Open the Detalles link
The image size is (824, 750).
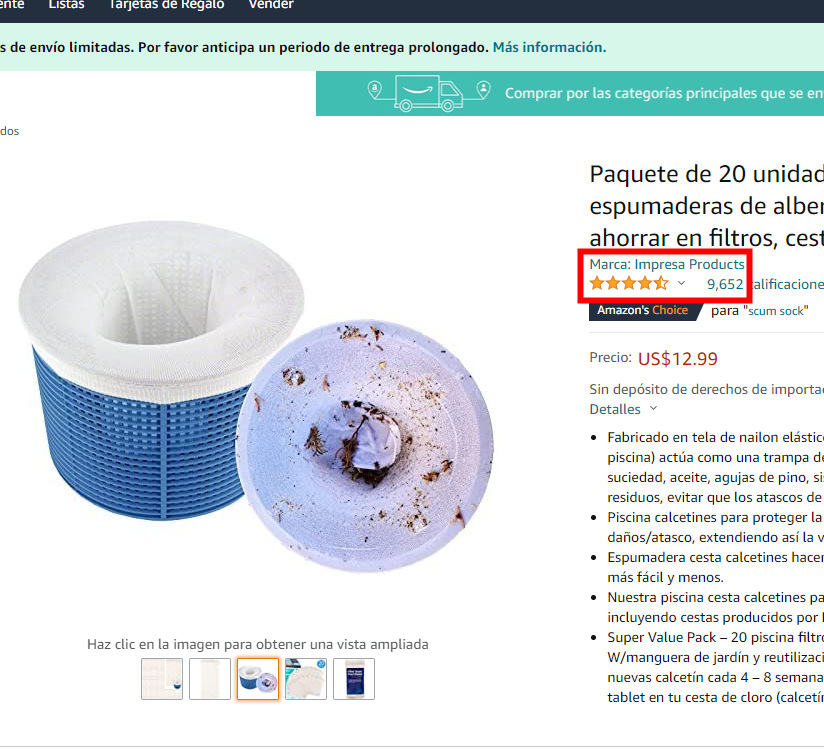(615, 409)
